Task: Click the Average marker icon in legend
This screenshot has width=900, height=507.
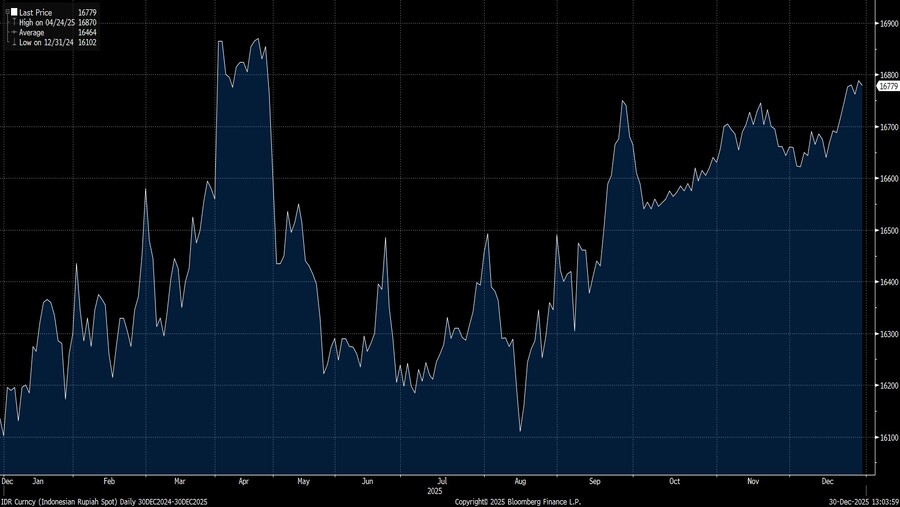Action: pos(15,32)
